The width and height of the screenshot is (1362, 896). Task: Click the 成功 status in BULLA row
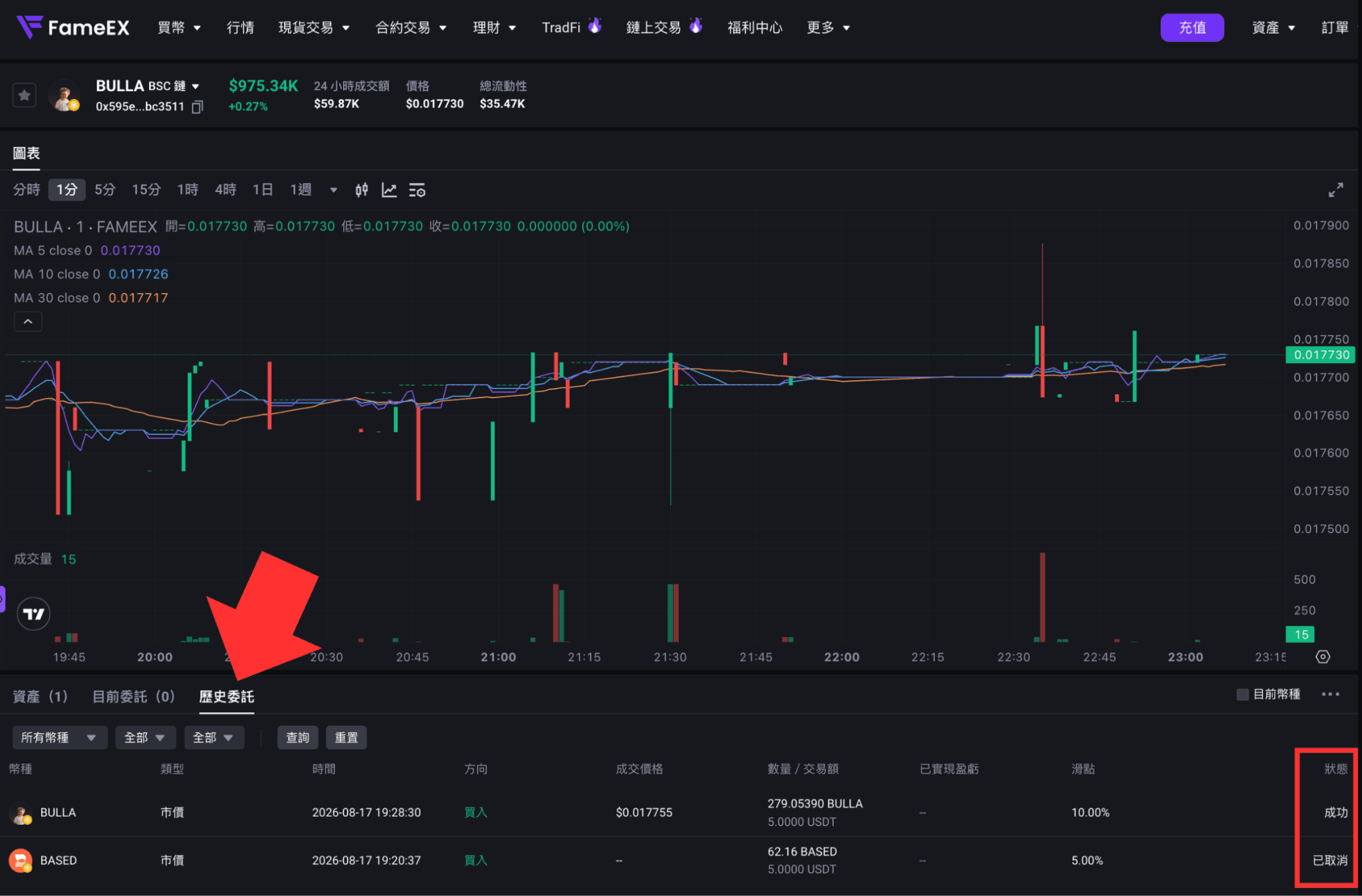(1335, 813)
